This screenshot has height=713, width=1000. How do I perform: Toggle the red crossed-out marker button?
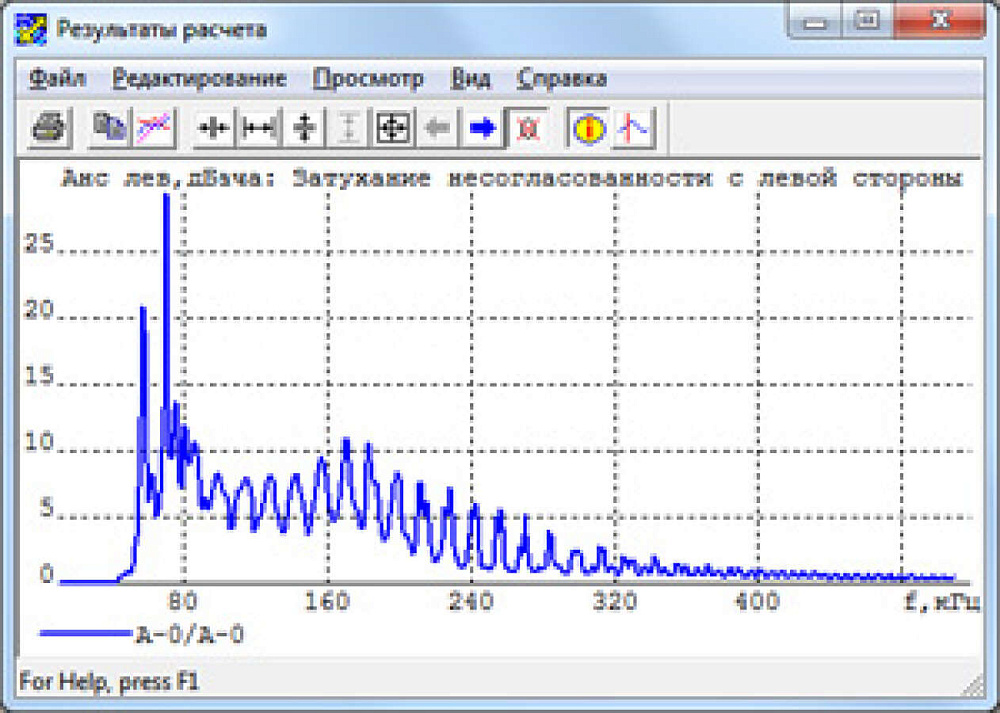(527, 127)
